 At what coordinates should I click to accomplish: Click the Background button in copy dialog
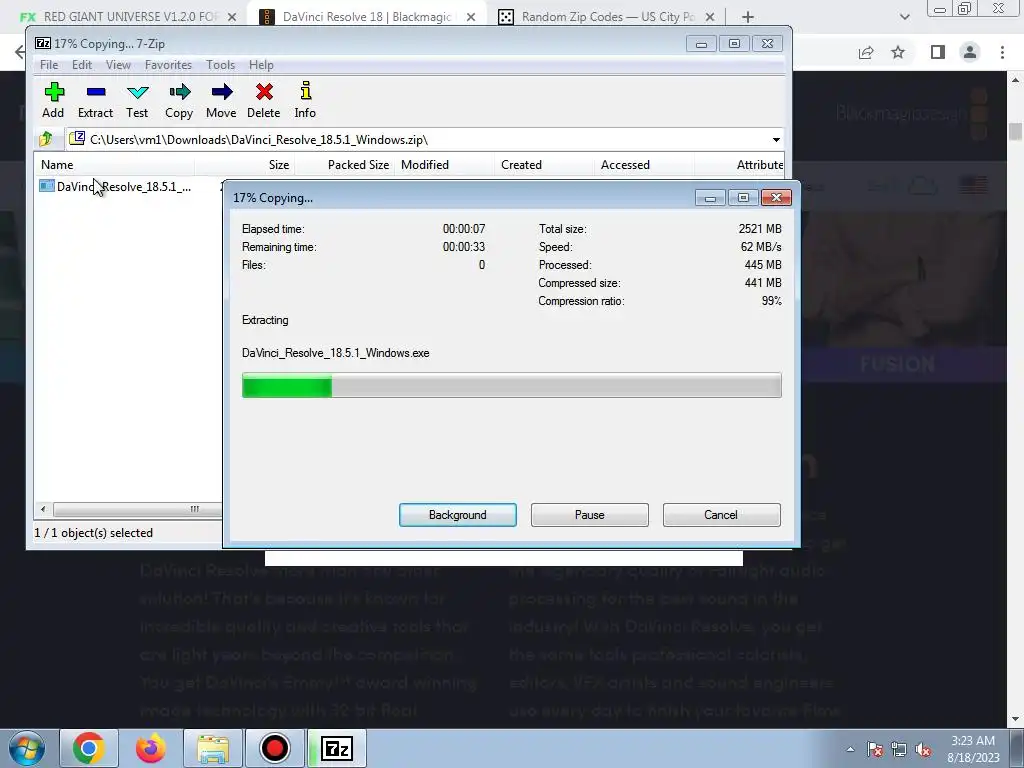coord(458,515)
